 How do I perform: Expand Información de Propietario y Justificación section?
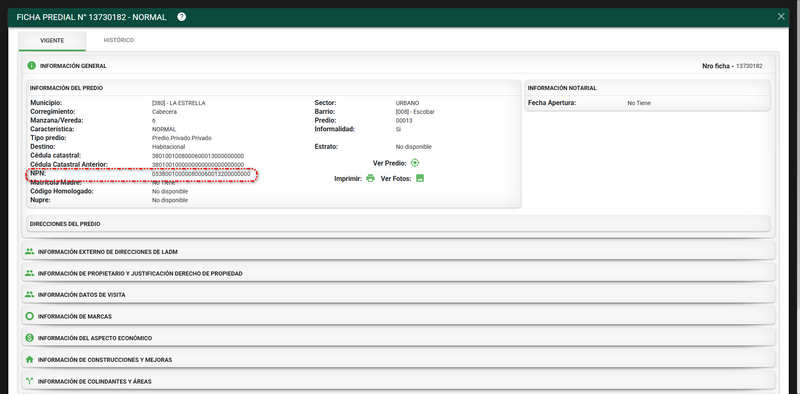click(x=398, y=273)
